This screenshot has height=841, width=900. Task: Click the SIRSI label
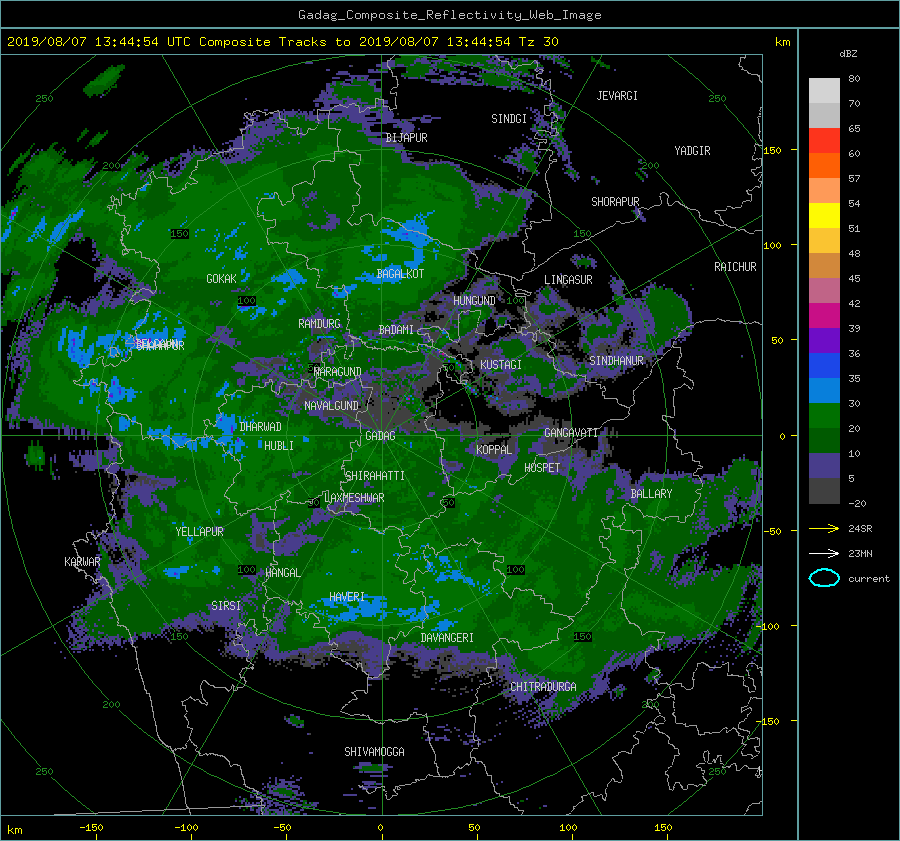pyautogui.click(x=226, y=606)
